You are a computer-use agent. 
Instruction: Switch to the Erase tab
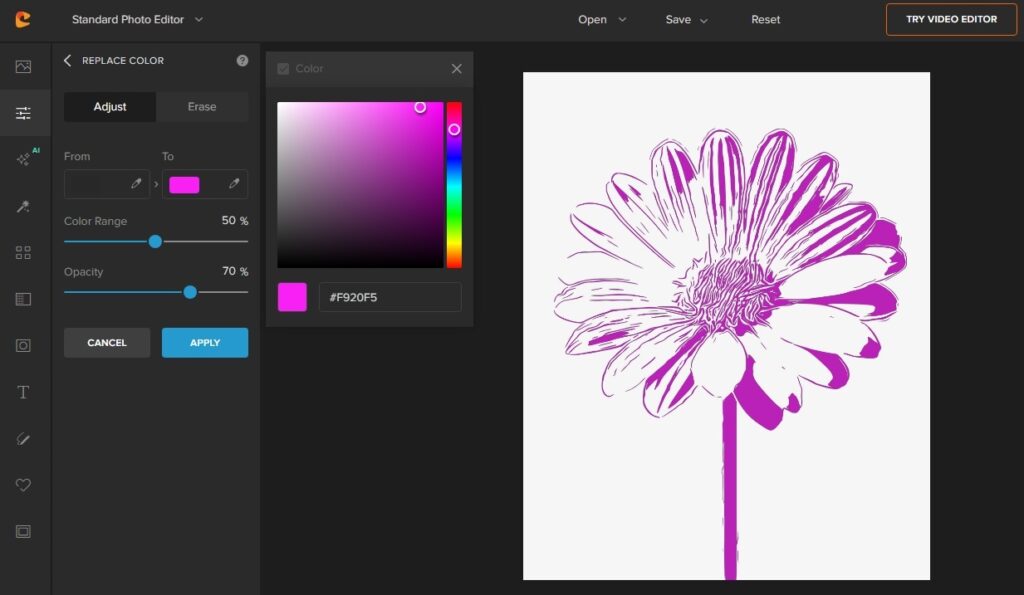pyautogui.click(x=202, y=107)
